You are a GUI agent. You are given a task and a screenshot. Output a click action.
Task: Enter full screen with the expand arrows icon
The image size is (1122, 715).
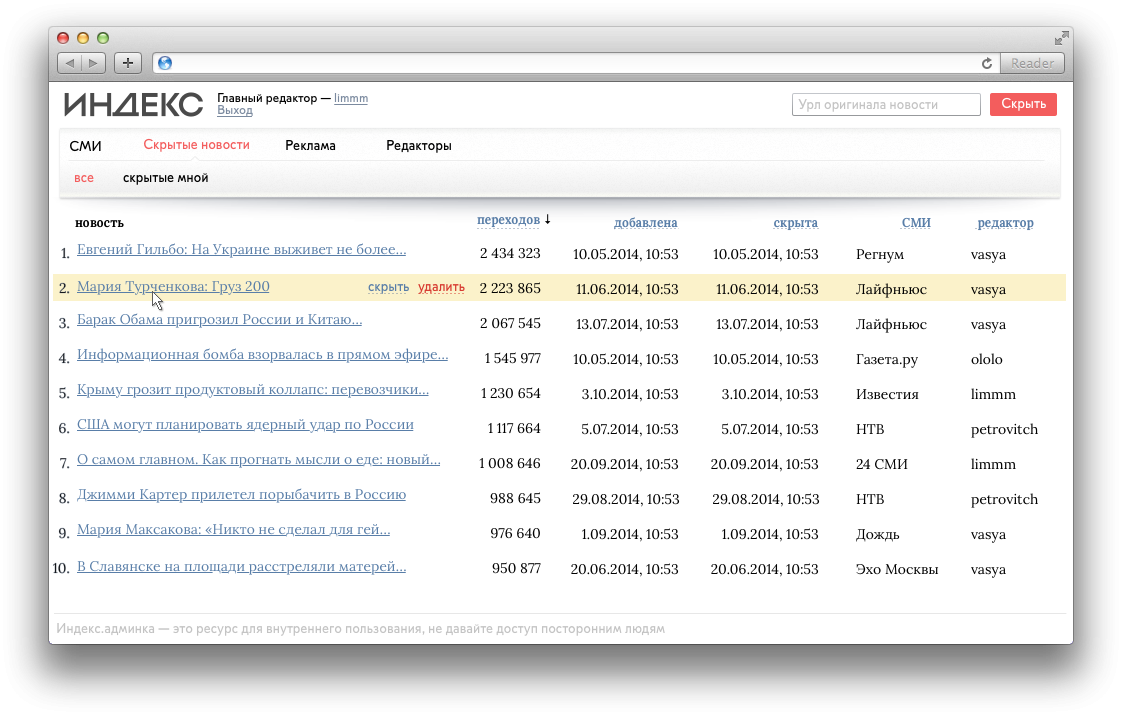(1061, 38)
